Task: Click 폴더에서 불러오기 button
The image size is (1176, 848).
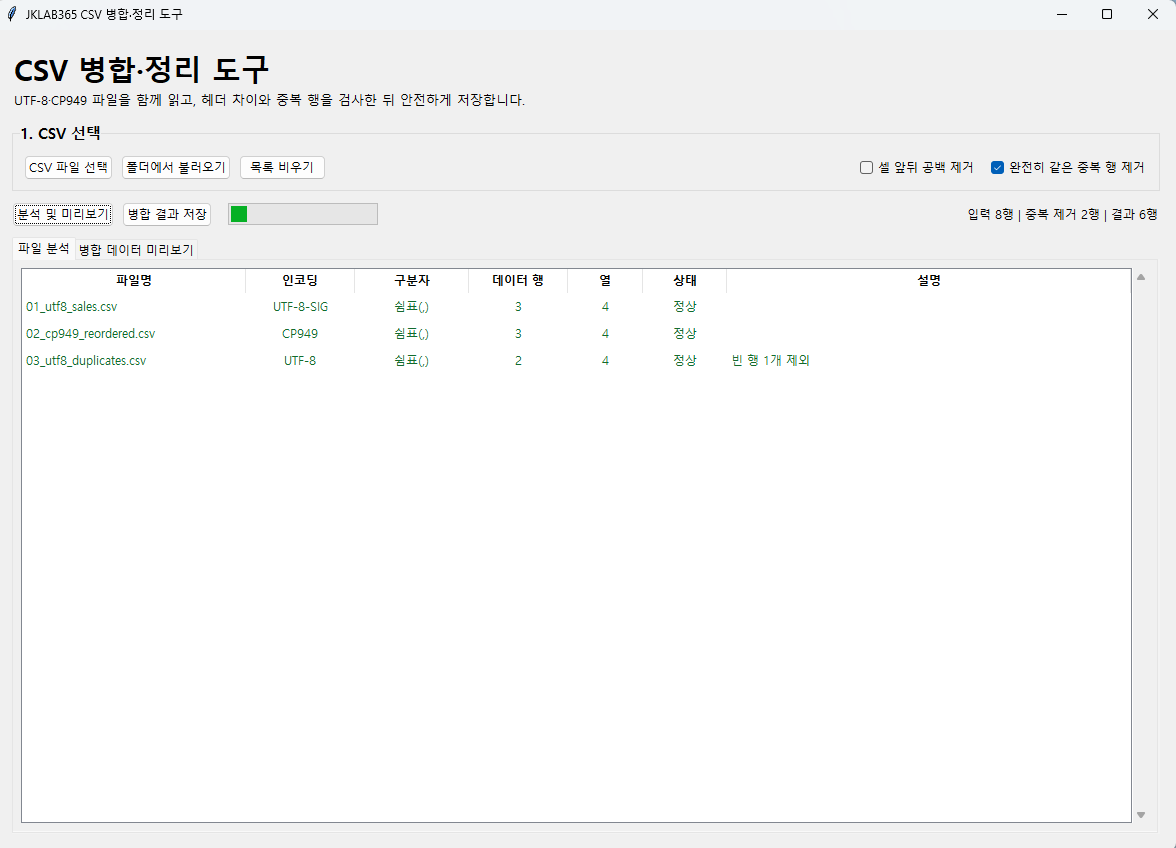Action: [x=176, y=167]
